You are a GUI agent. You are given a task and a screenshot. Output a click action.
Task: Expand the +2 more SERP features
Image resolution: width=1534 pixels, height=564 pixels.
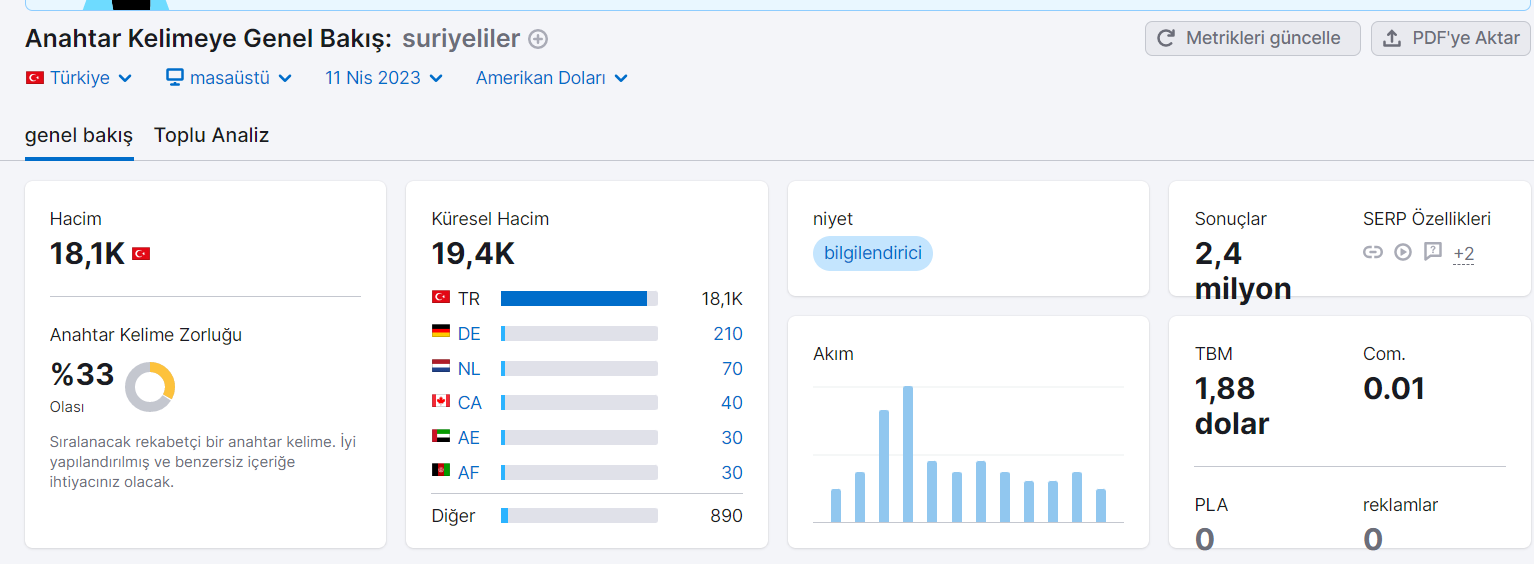[1464, 254]
